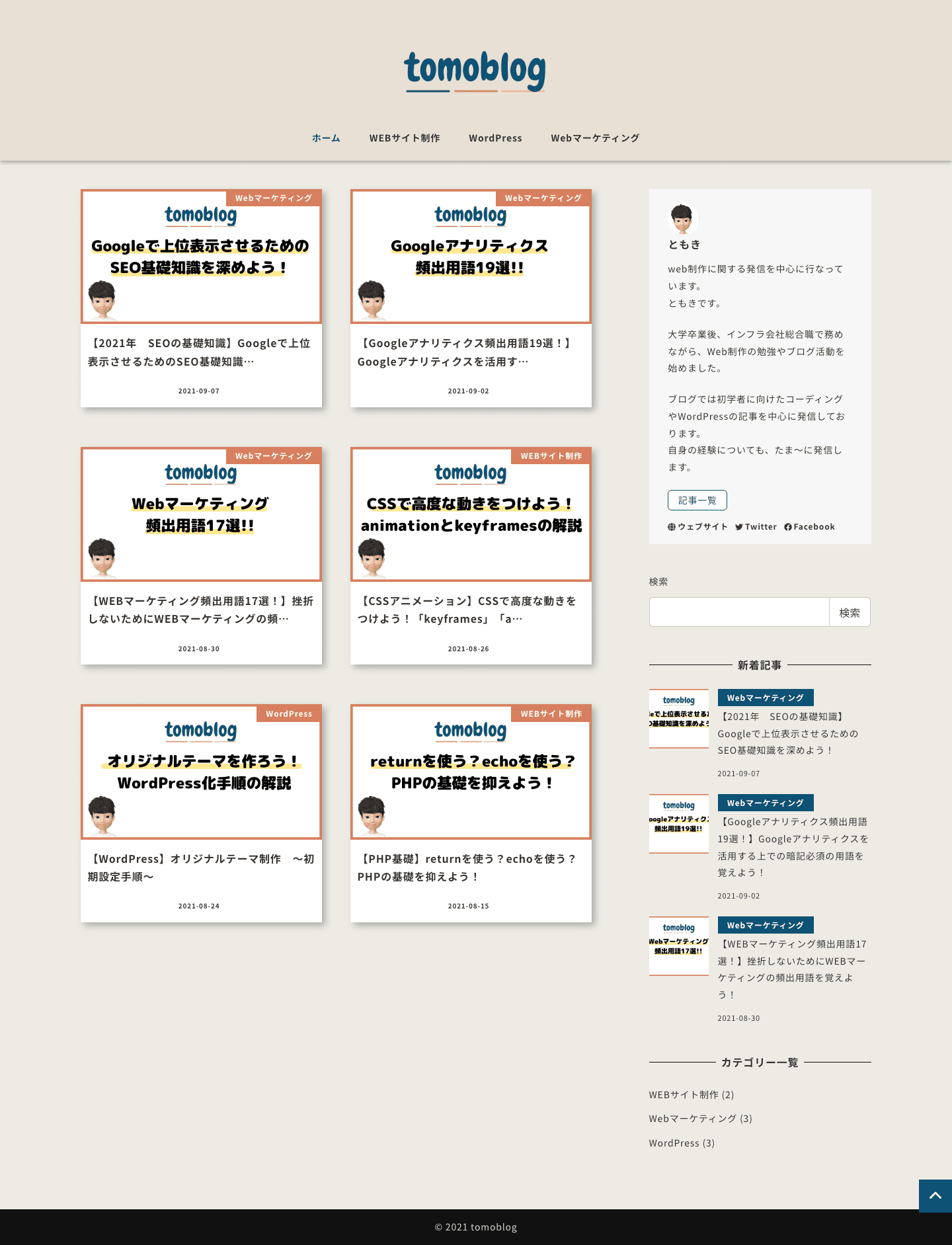
Task: Open the WordPress (3) category link
Action: (x=681, y=1143)
